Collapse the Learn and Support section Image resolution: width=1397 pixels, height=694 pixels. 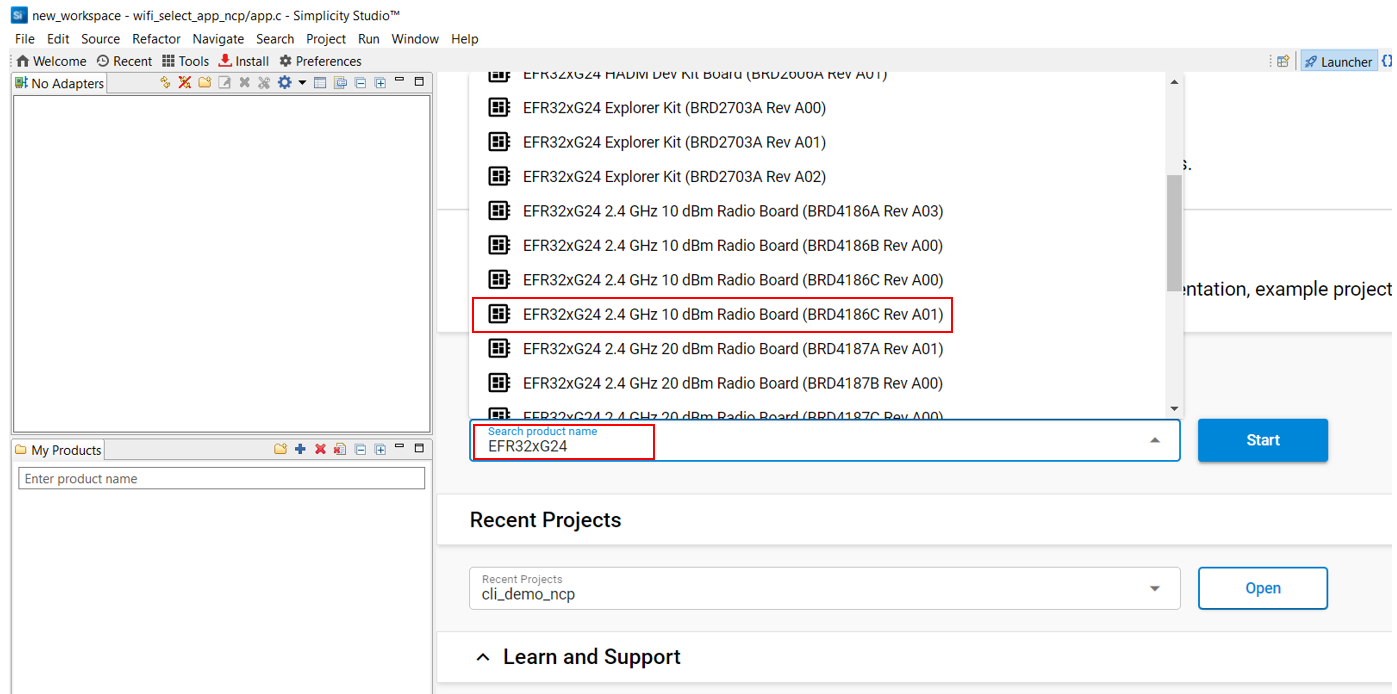coord(483,657)
